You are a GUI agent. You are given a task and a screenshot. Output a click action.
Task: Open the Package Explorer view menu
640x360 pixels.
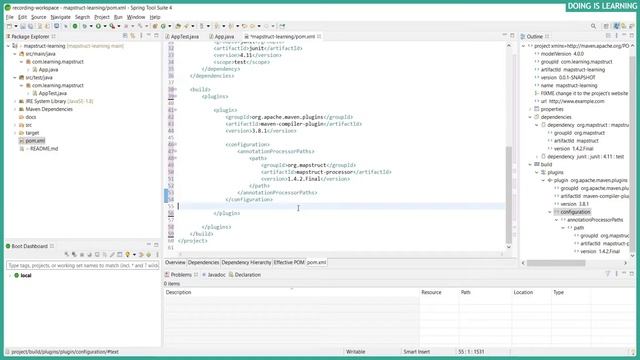(141, 36)
